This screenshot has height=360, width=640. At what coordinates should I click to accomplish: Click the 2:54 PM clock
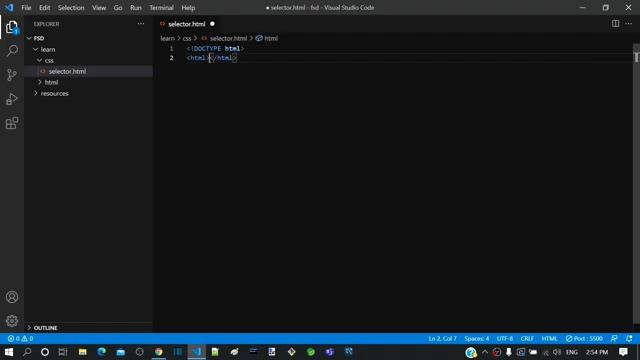point(597,352)
